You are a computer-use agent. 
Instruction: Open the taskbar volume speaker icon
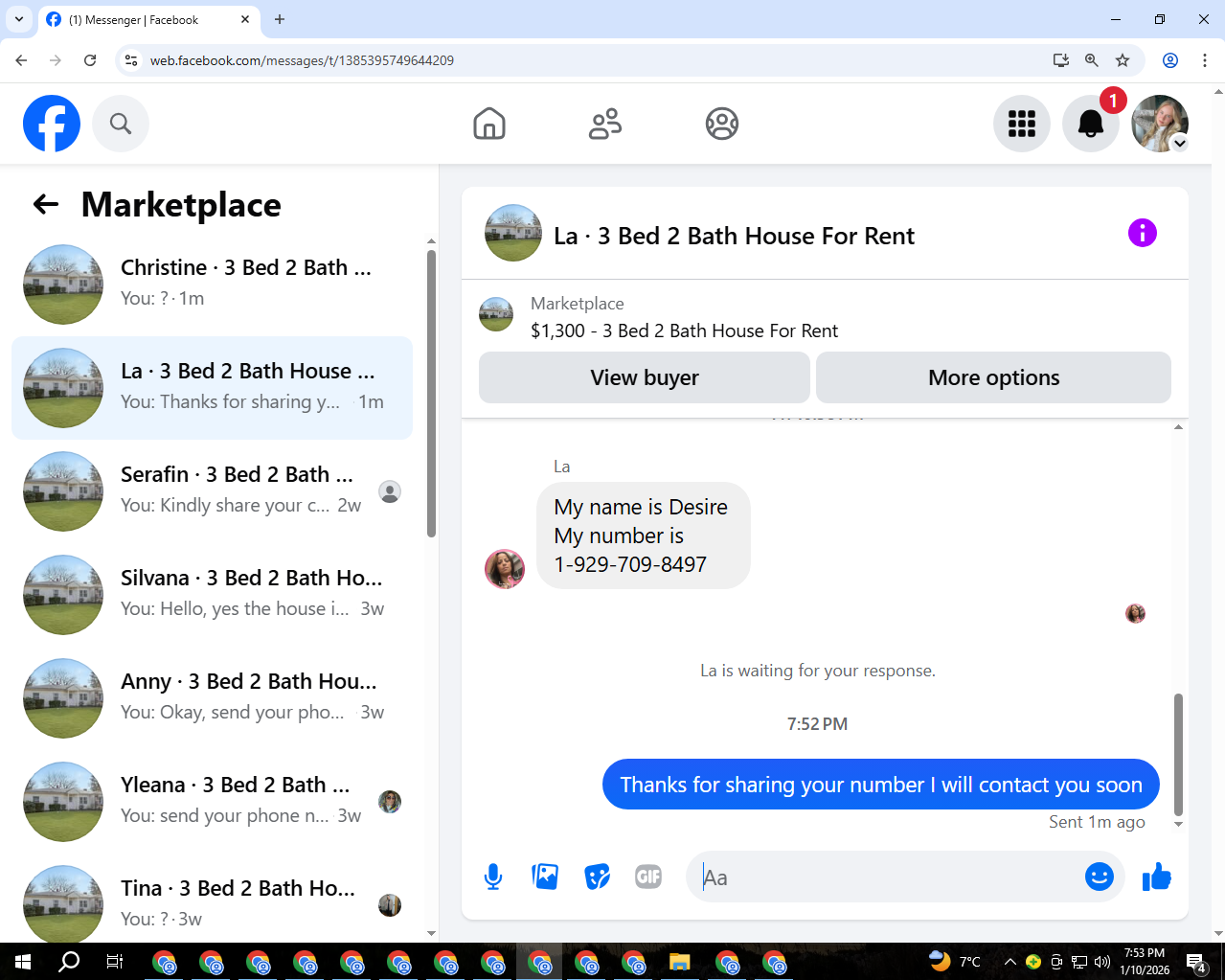coord(1102,962)
